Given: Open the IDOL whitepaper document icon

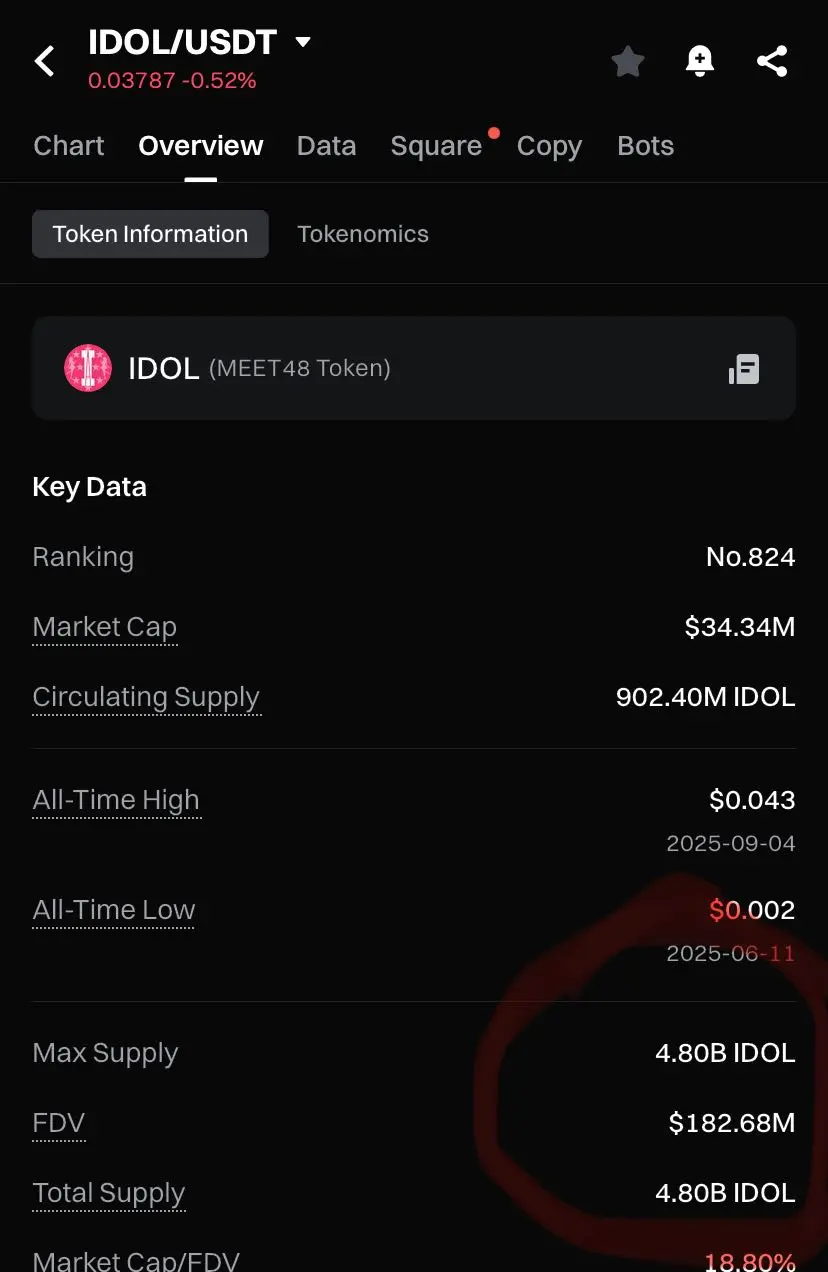Looking at the screenshot, I should tap(744, 369).
